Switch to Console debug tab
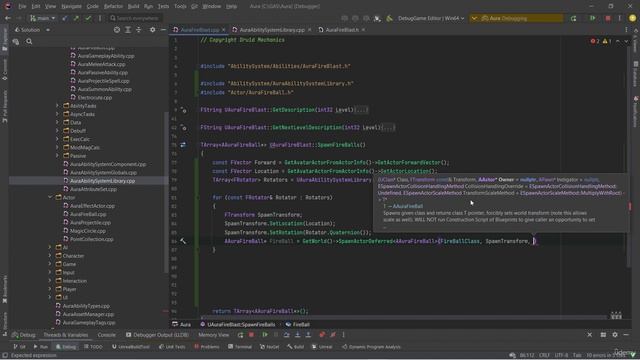This screenshot has width=640, height=360. point(107,335)
